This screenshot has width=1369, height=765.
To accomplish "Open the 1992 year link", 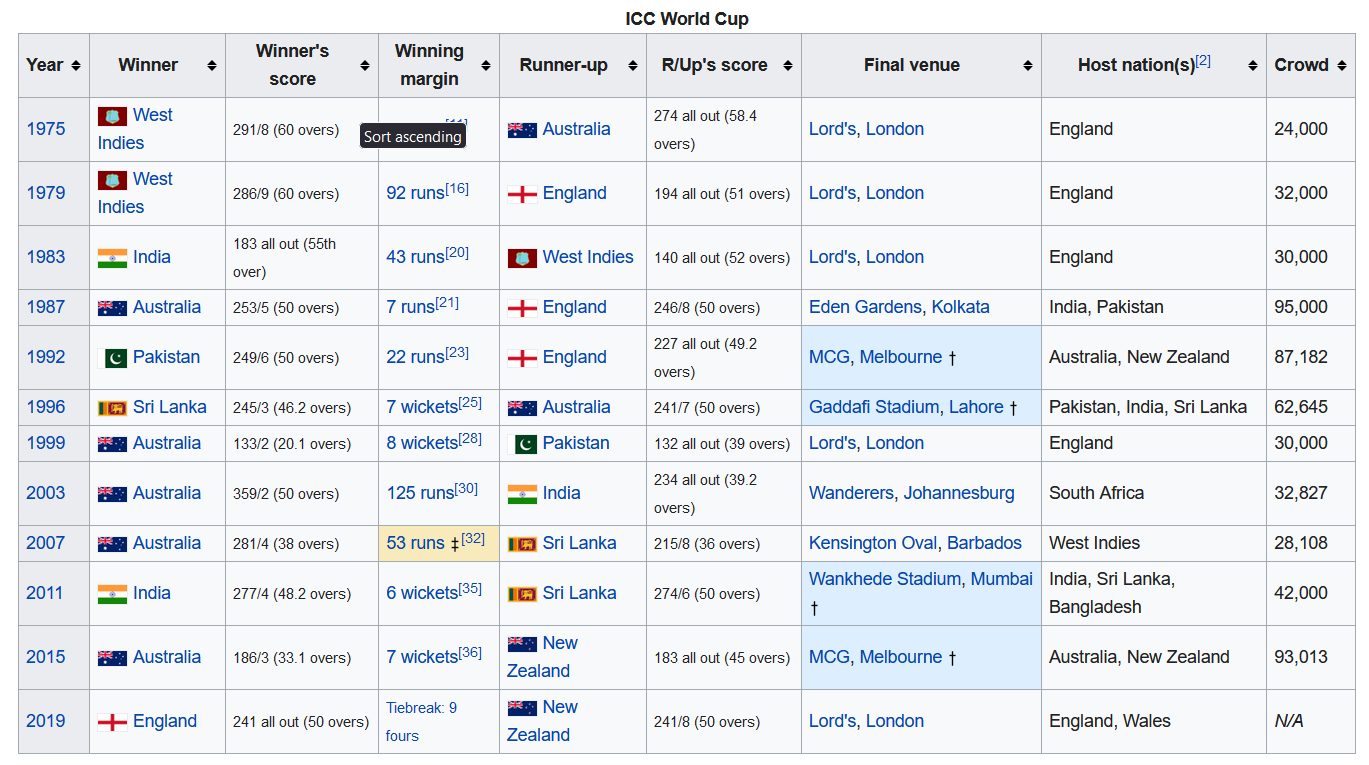I will click(46, 357).
